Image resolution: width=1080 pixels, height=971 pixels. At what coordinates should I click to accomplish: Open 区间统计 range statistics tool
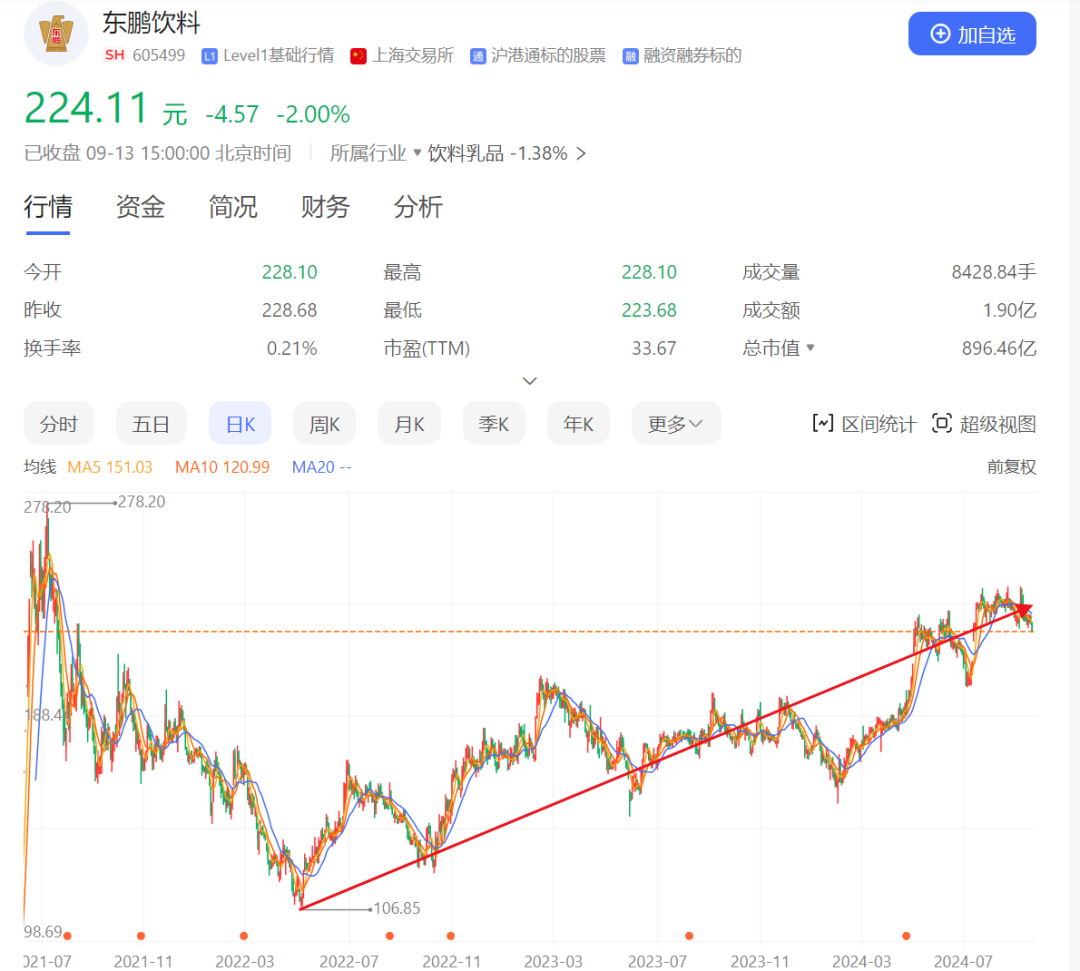point(864,424)
